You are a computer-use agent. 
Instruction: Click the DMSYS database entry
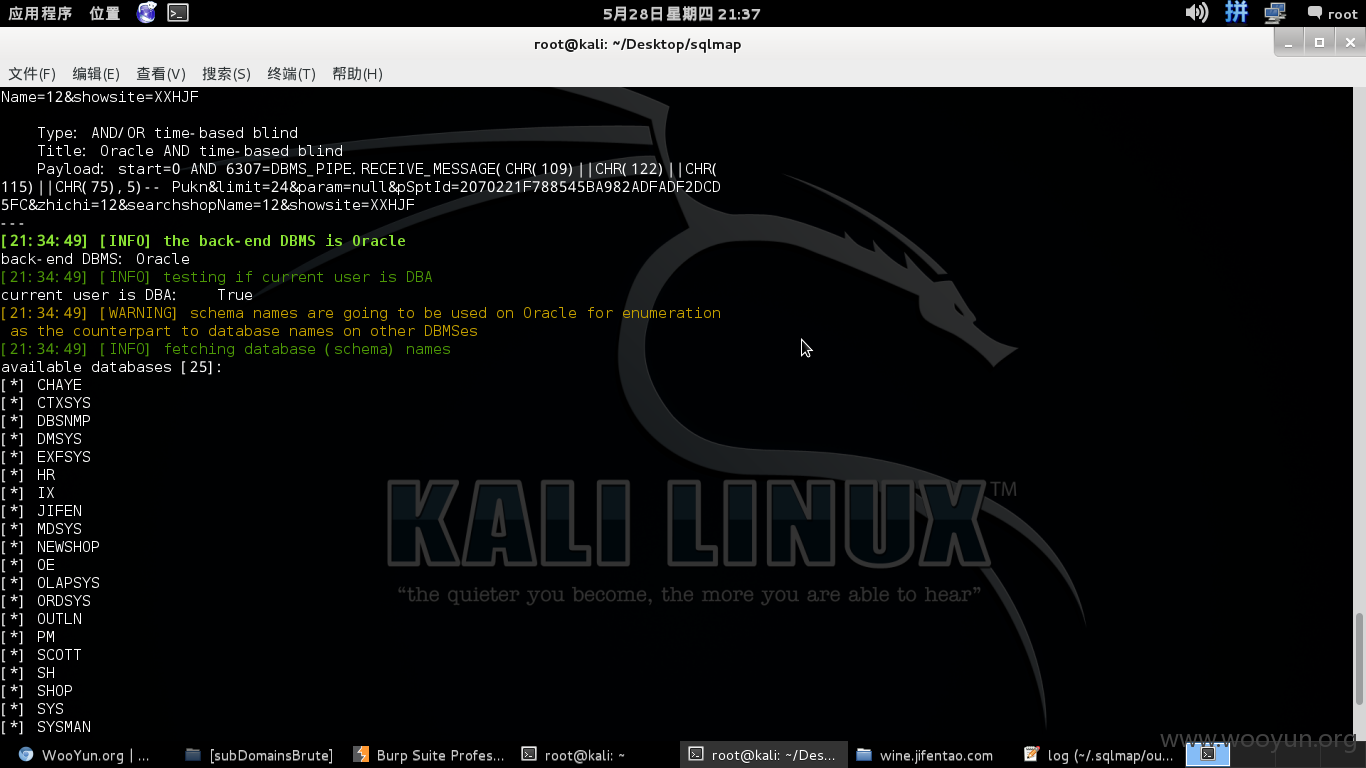click(41, 439)
